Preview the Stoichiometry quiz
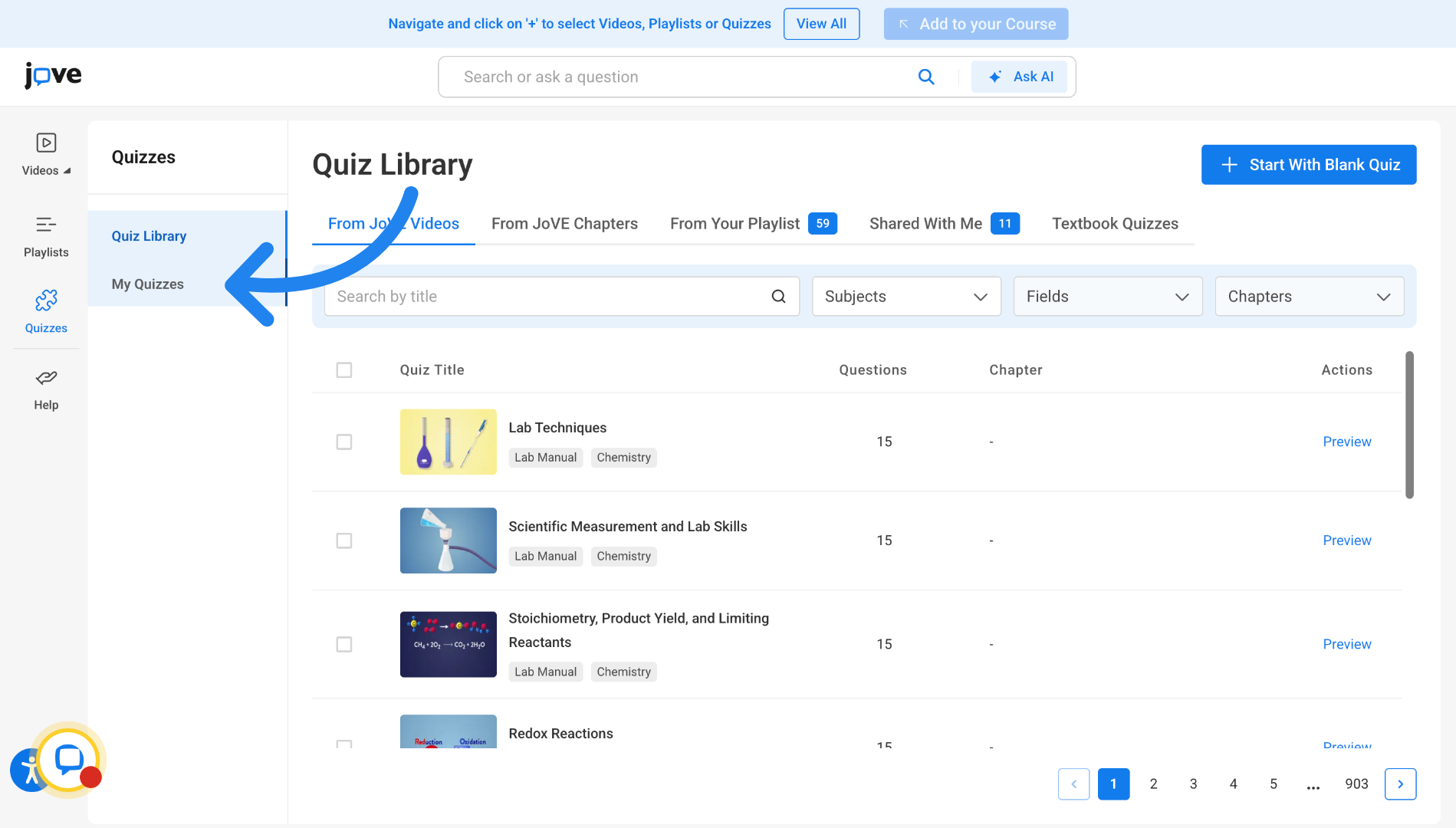The height and width of the screenshot is (828, 1456). pyautogui.click(x=1346, y=645)
